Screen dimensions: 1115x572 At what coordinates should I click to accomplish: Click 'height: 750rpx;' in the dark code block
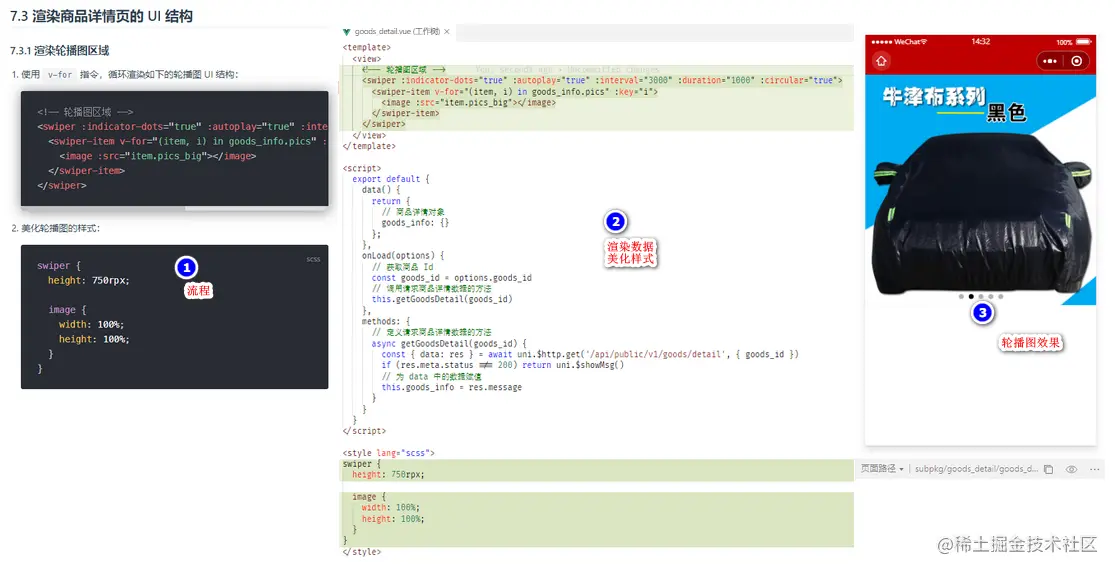tap(89, 280)
